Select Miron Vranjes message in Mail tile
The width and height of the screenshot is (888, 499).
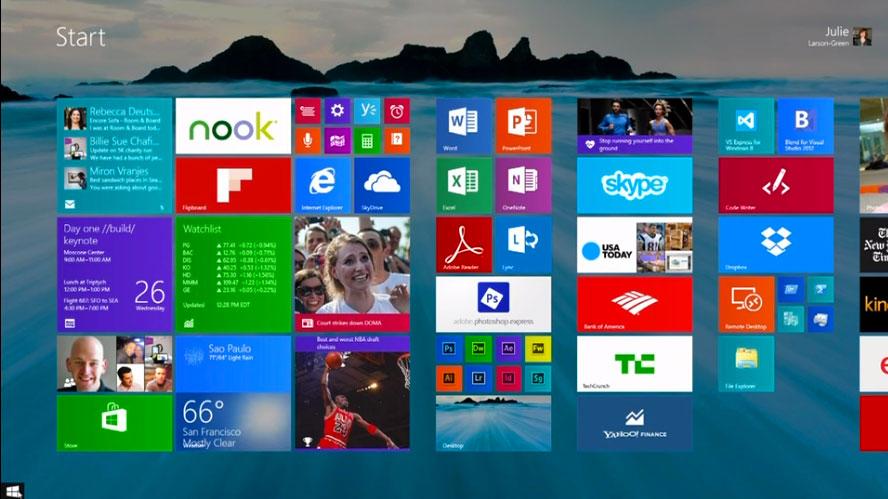click(x=113, y=178)
